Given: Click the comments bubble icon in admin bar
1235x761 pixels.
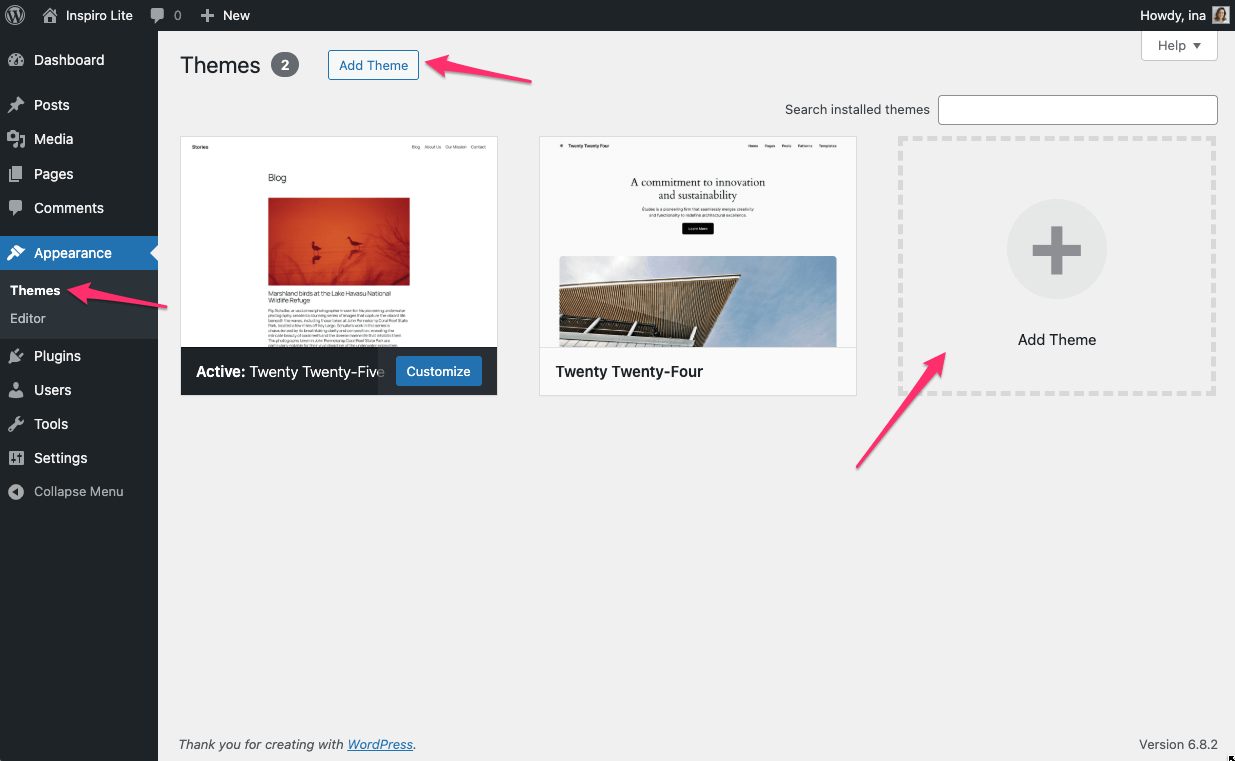Looking at the screenshot, I should click(x=157, y=15).
